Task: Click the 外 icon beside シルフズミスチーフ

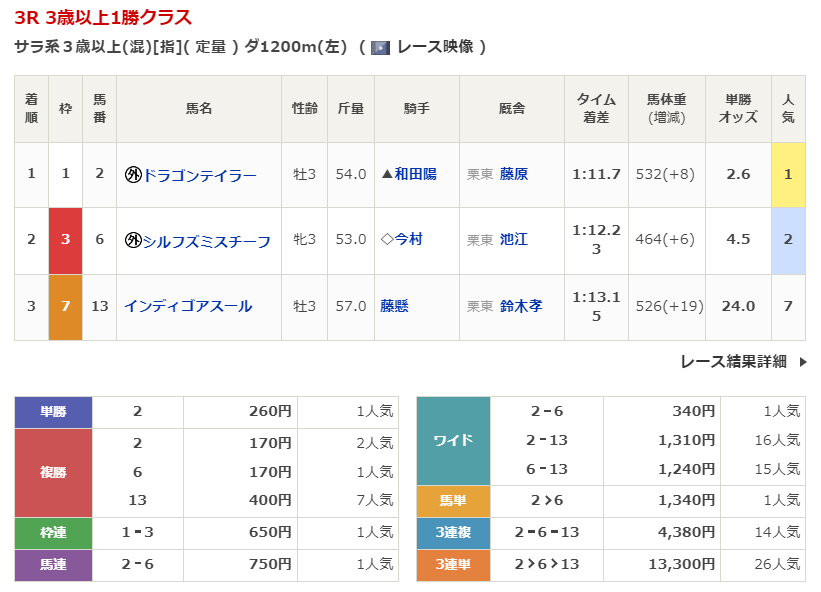Action: (x=133, y=241)
